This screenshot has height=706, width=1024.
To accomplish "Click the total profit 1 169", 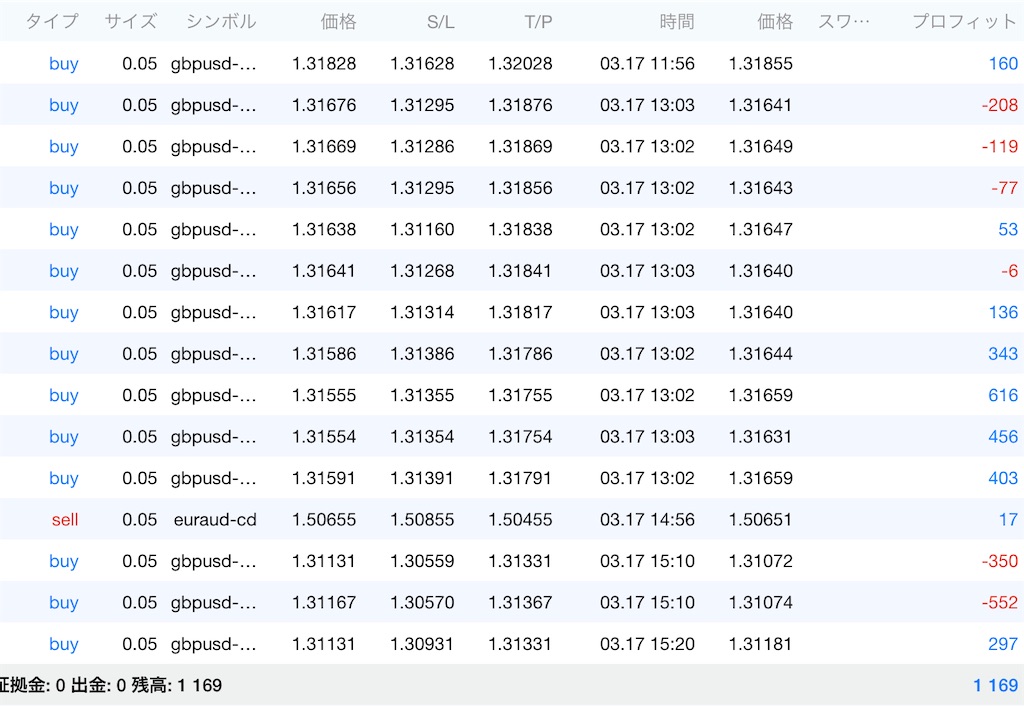I will coord(995,685).
